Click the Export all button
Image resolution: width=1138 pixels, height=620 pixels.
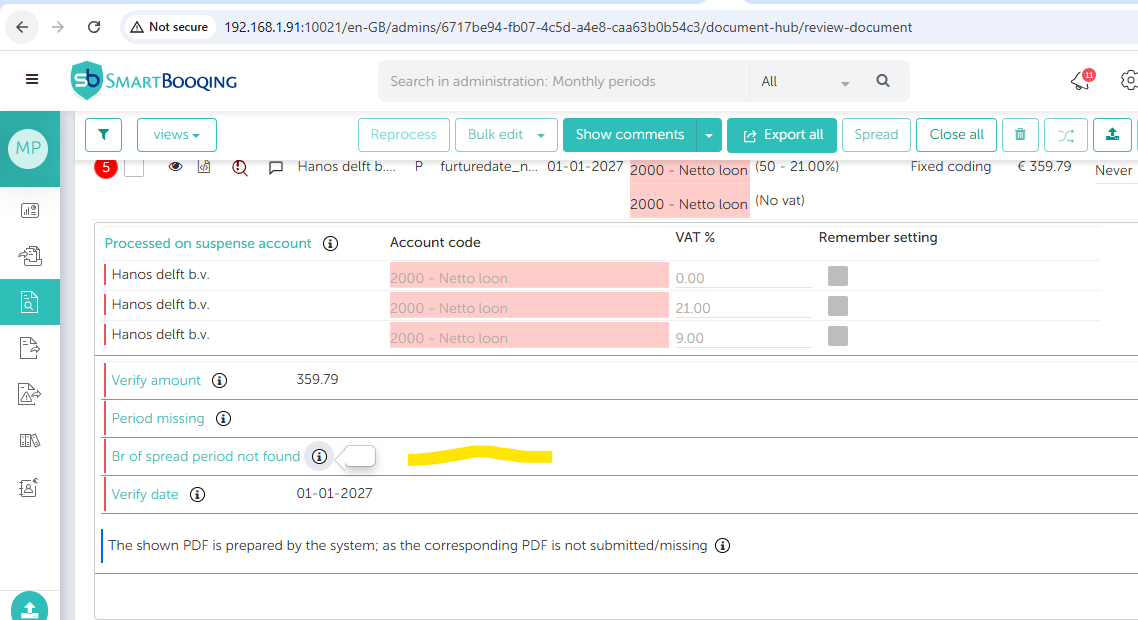tap(782, 135)
